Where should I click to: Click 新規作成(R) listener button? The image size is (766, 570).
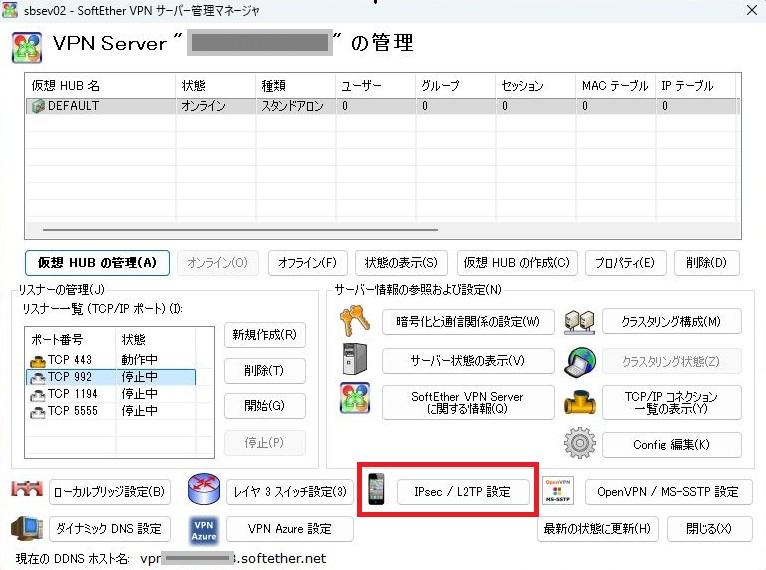pyautogui.click(x=265, y=335)
